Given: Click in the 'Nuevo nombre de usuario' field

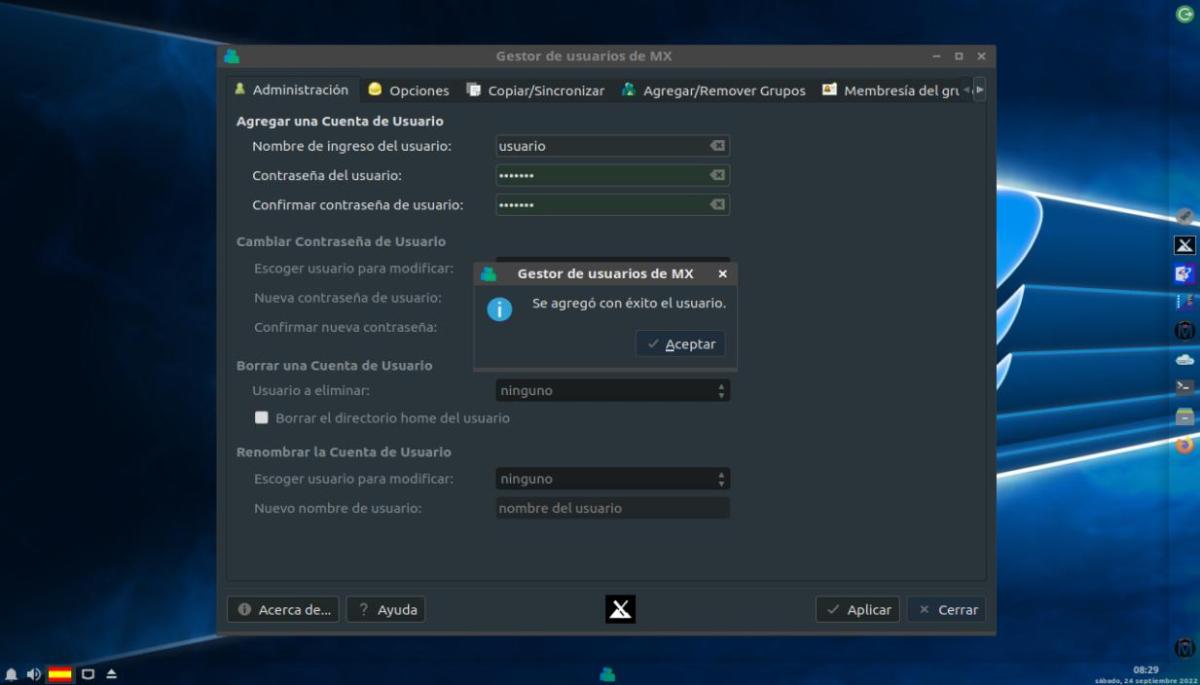Looking at the screenshot, I should click(x=612, y=508).
